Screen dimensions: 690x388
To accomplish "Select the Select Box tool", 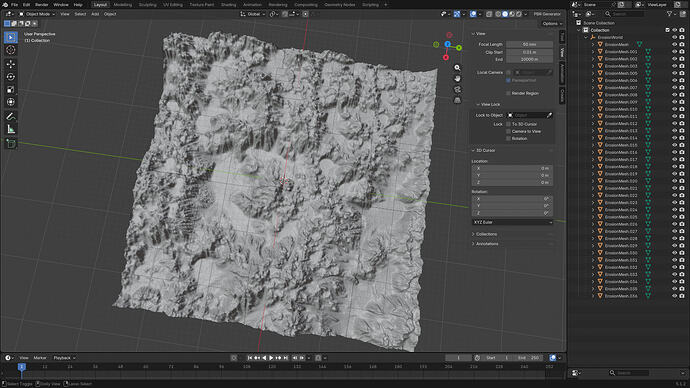I will coord(11,37).
